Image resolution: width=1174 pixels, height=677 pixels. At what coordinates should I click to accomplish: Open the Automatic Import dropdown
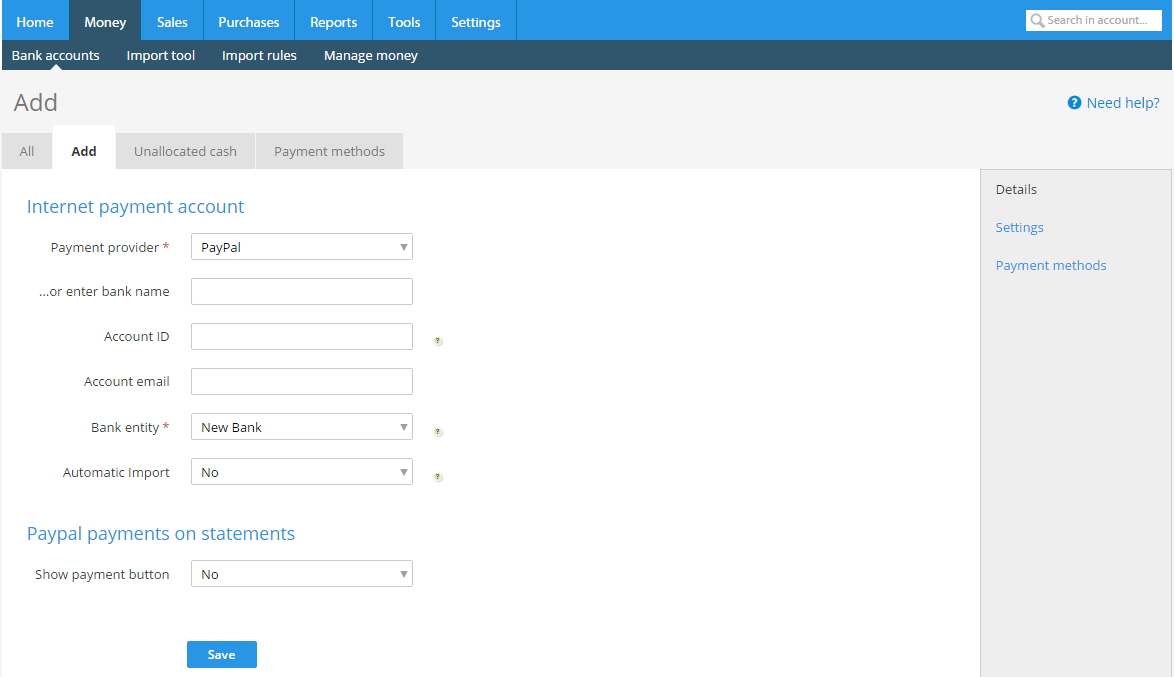[301, 472]
